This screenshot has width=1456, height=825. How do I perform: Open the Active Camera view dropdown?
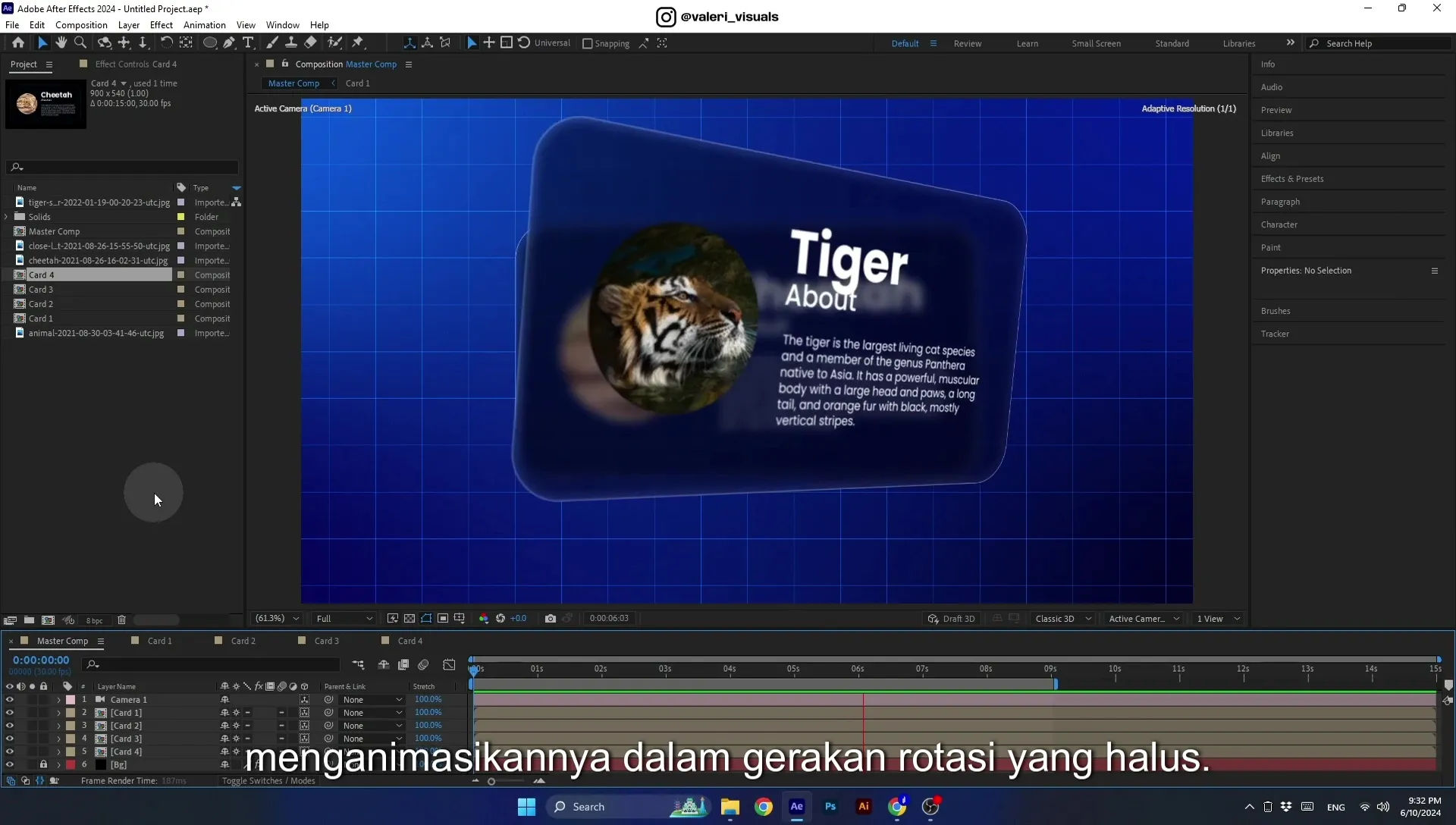pyautogui.click(x=1144, y=619)
